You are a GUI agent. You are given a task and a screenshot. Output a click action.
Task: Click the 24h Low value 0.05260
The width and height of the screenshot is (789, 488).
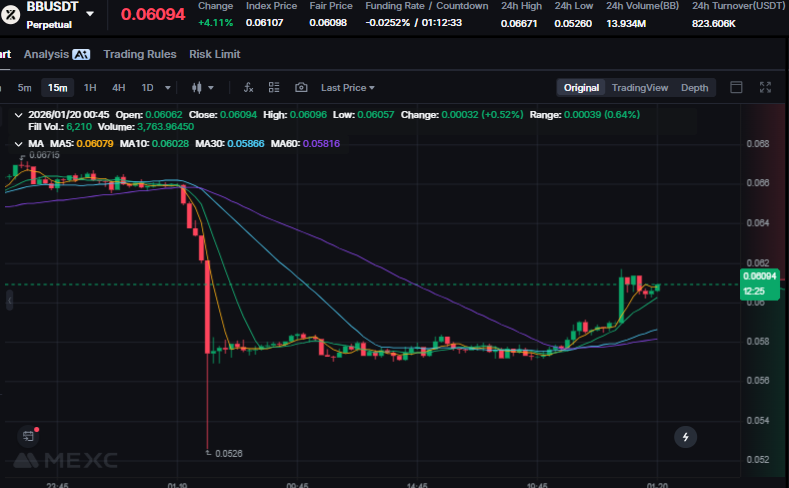coord(573,24)
